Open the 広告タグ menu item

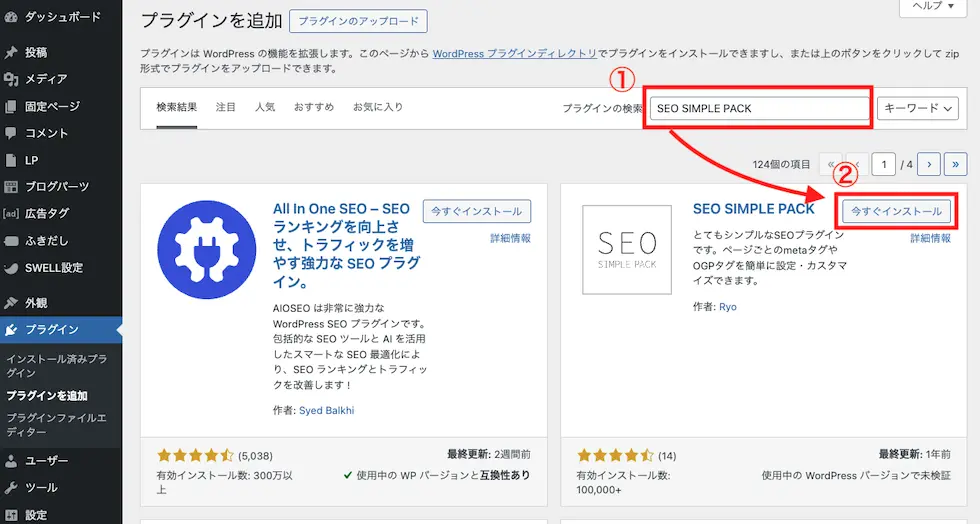[47, 213]
